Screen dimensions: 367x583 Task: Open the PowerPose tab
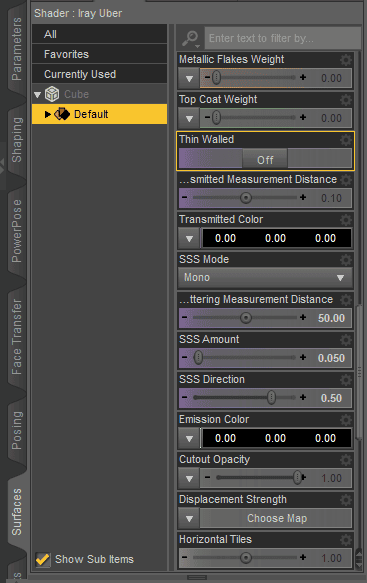[16, 231]
